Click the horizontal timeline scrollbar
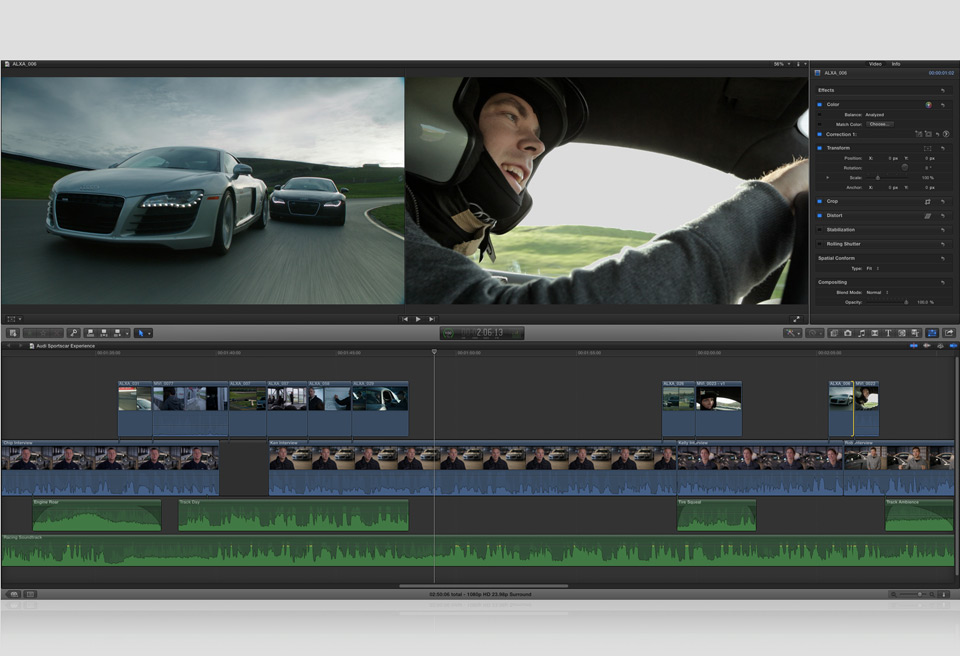The image size is (960, 656). click(x=484, y=586)
